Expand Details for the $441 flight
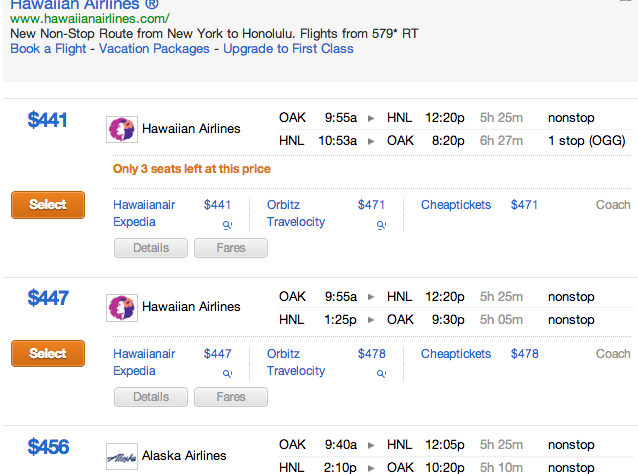Screen dimensions: 638x474 point(151,248)
